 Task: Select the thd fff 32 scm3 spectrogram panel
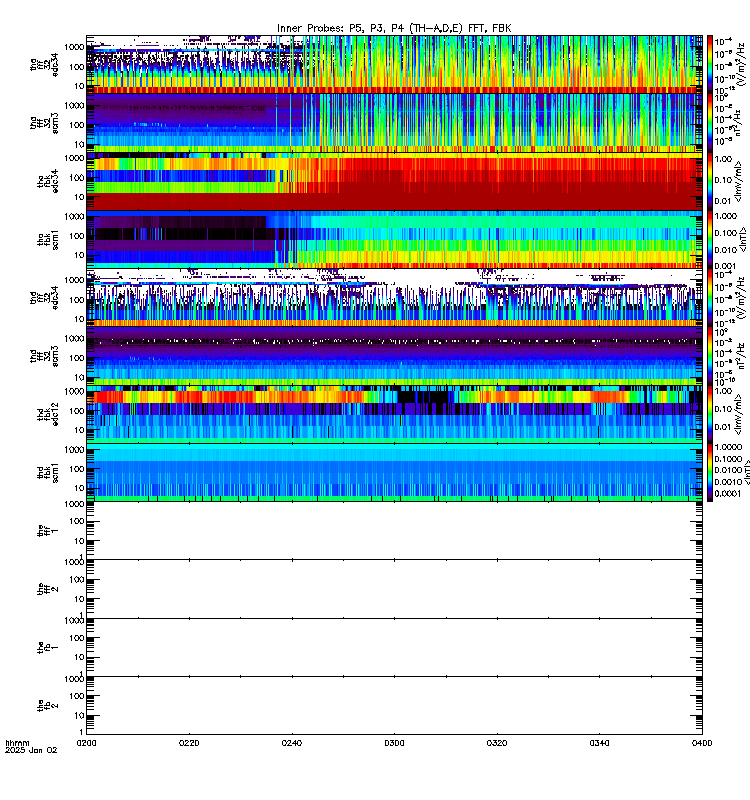[x=394, y=356]
